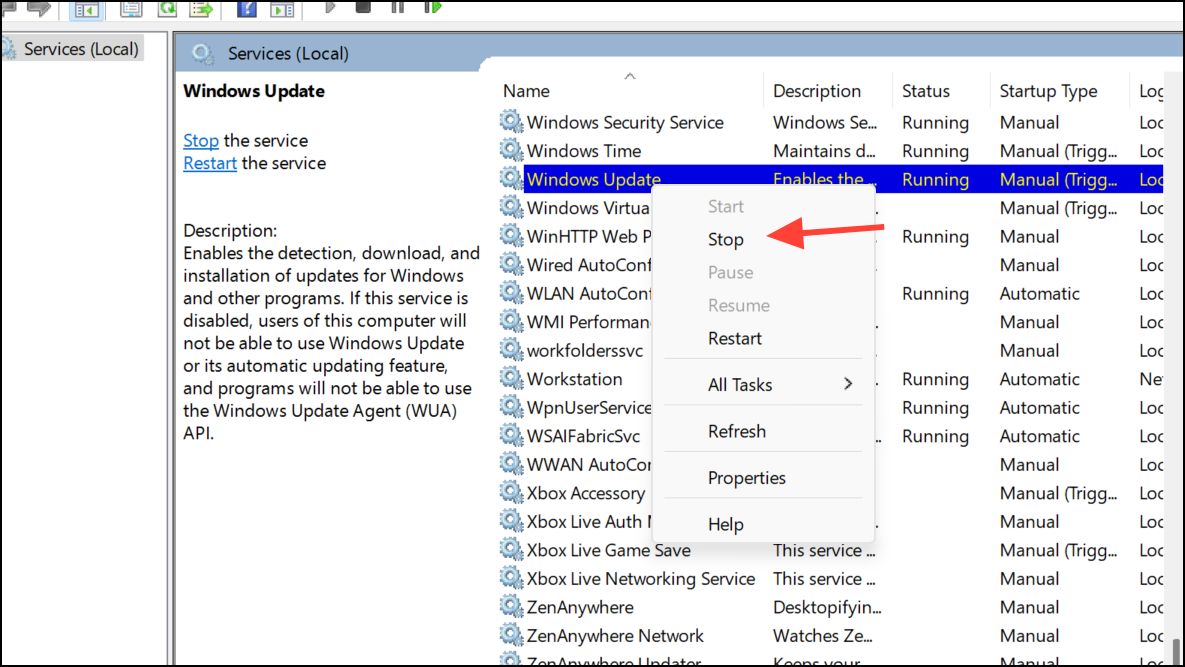The image size is (1185, 667).
Task: Click the Properties toolbar icon
Action: tap(131, 9)
